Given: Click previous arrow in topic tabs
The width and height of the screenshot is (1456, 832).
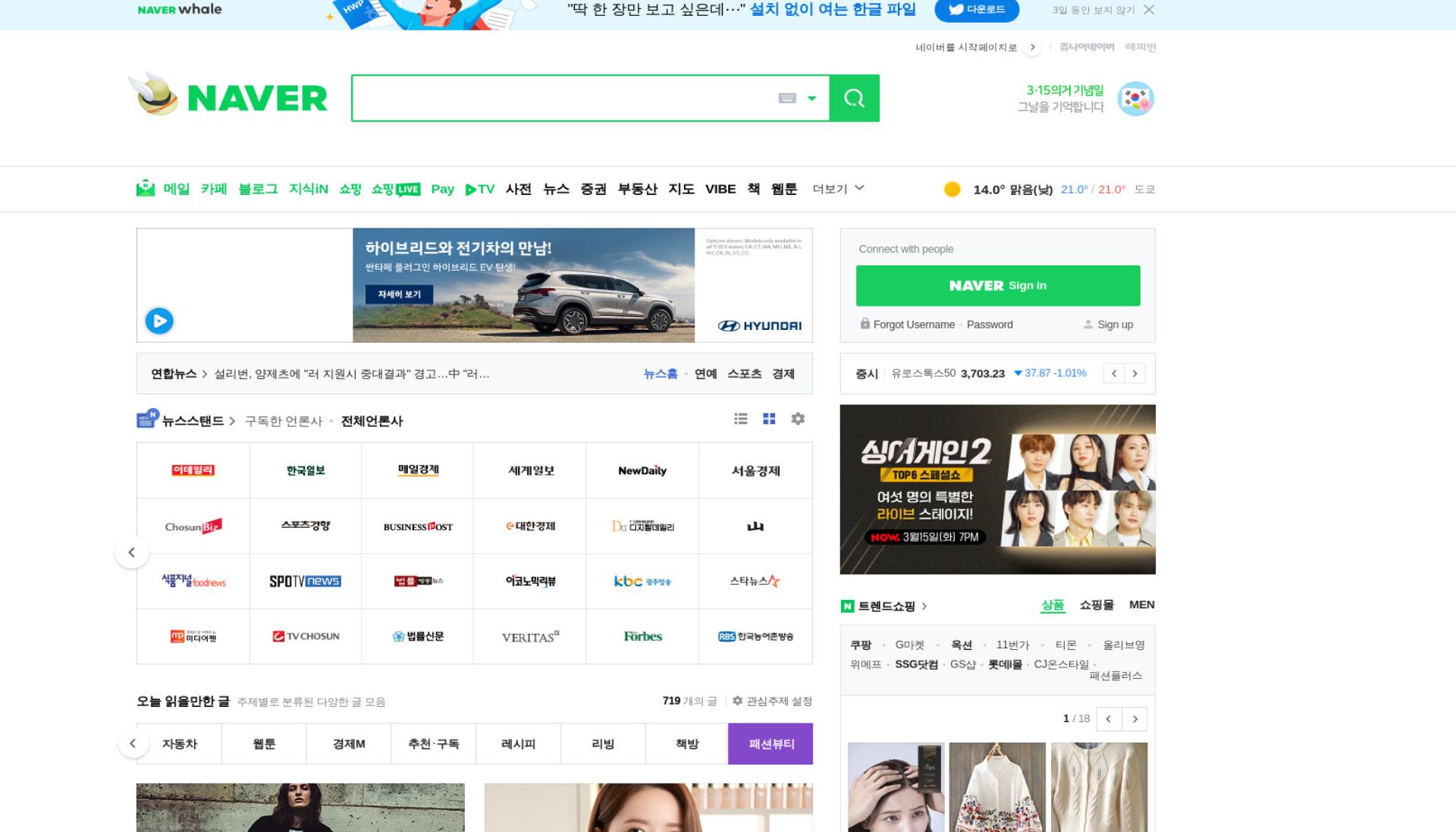Looking at the screenshot, I should (x=133, y=743).
